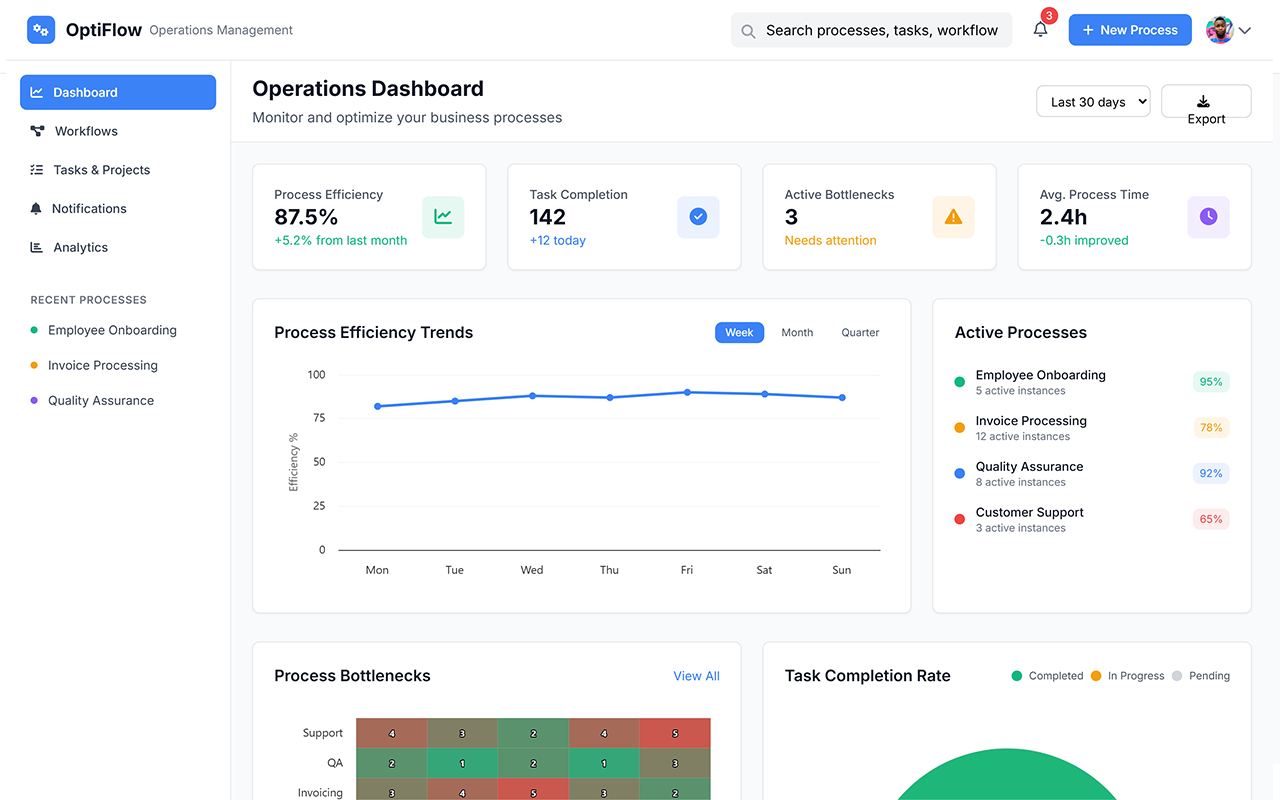Click the 95% badge
Viewport: 1280px width, 800px height.
click(1211, 382)
